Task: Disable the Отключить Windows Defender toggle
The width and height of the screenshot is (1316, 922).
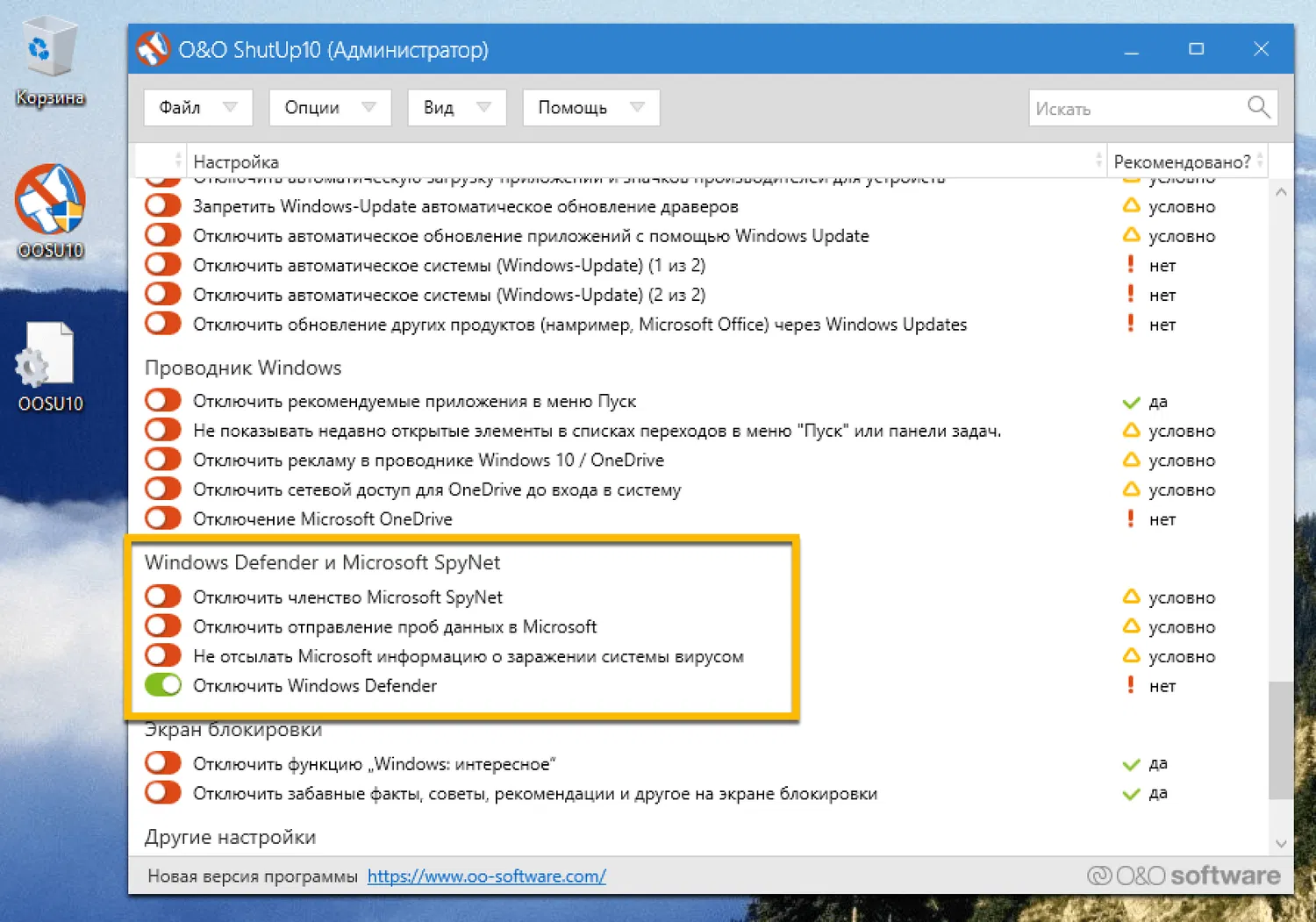Action: click(x=162, y=685)
